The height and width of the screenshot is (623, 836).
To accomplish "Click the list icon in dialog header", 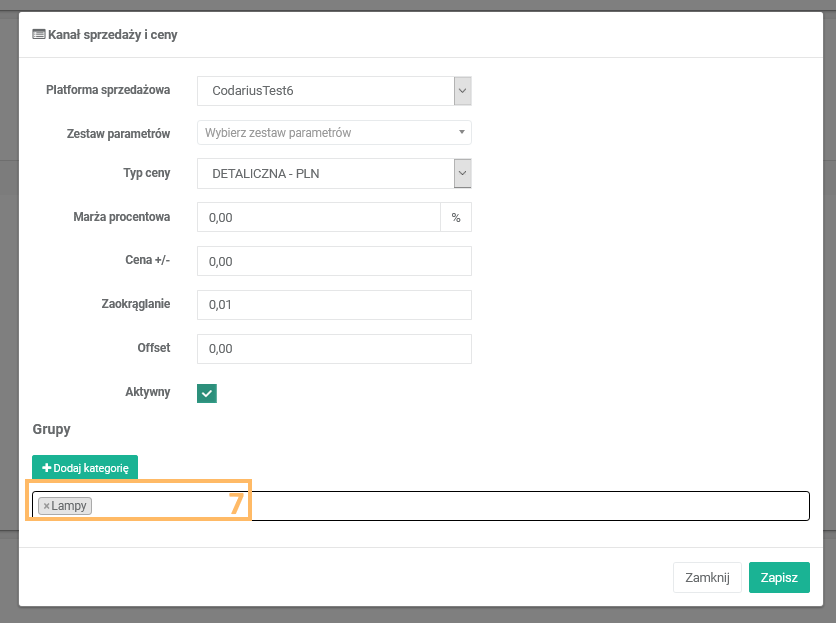I will tap(39, 35).
